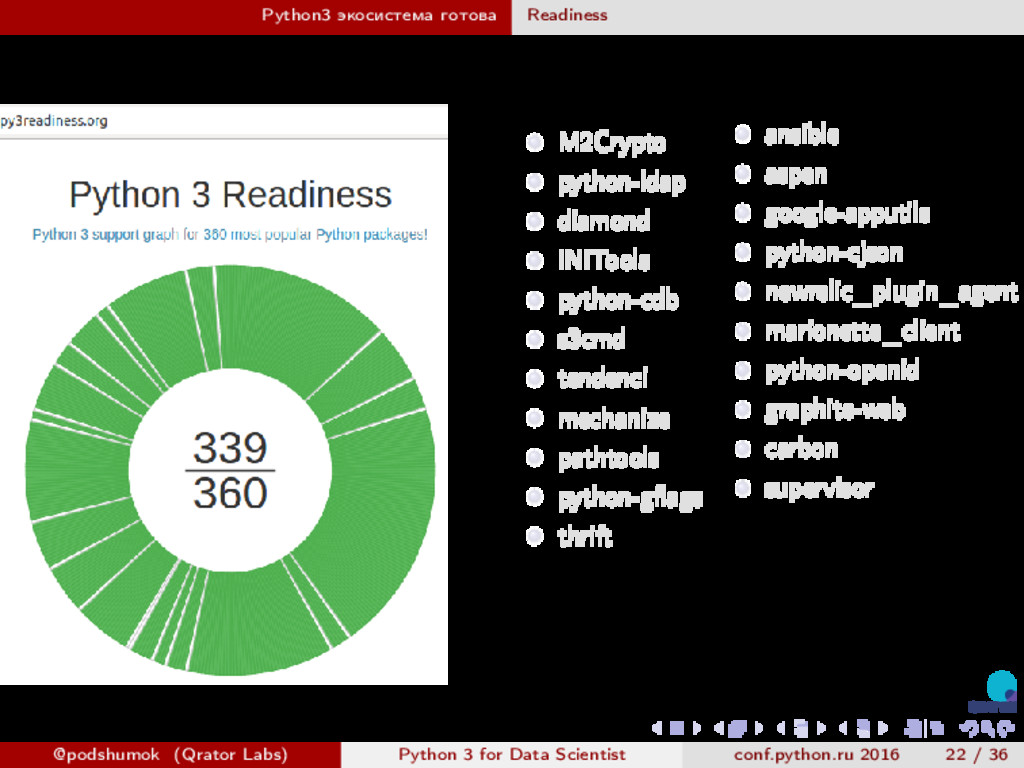Click the 'supervisor' list item
The width and height of the screenshot is (1024, 768).
click(x=819, y=489)
